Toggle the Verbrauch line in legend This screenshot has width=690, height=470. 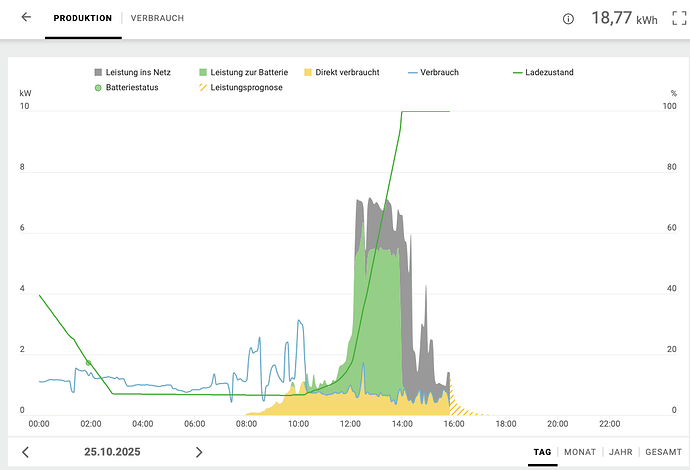pyautogui.click(x=433, y=73)
